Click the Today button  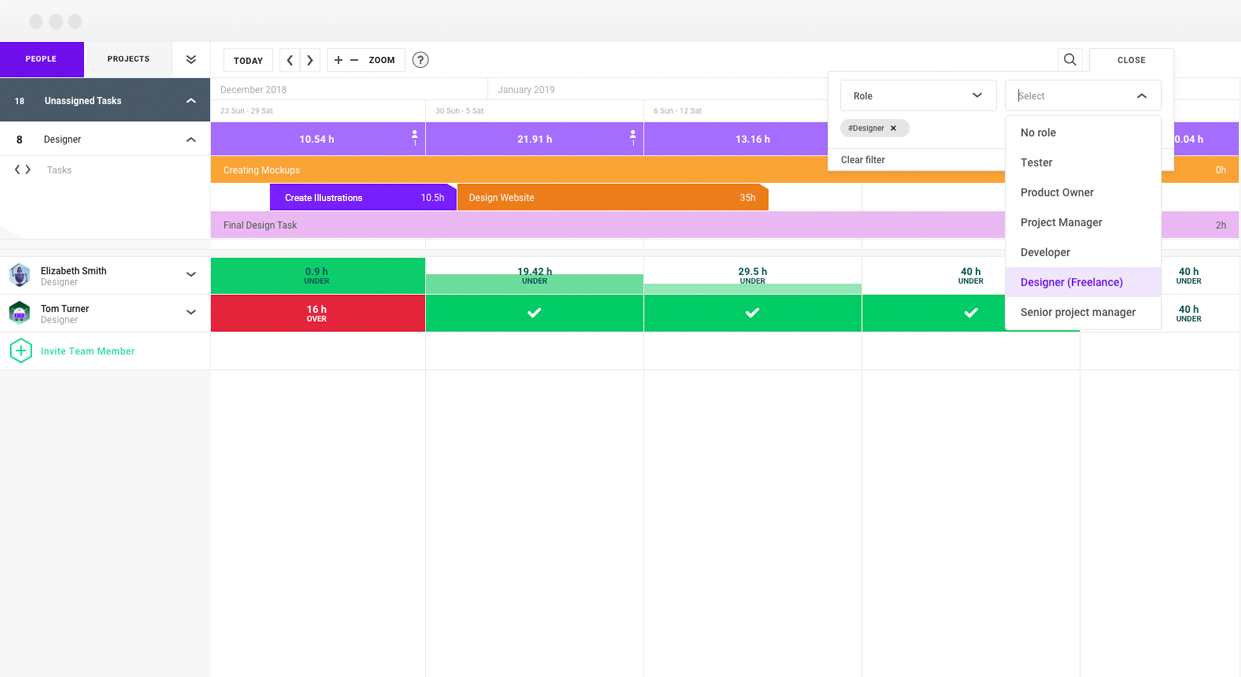tap(248, 60)
